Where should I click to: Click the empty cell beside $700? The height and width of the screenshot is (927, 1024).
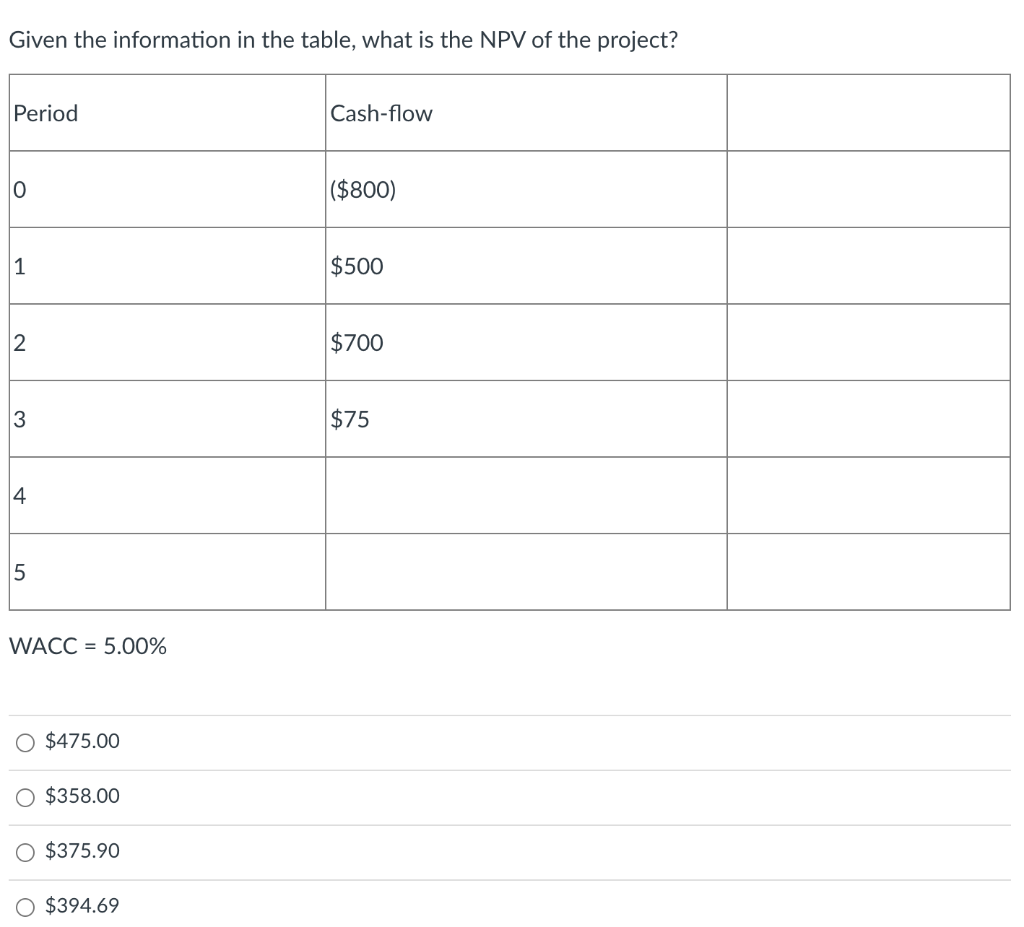868,343
